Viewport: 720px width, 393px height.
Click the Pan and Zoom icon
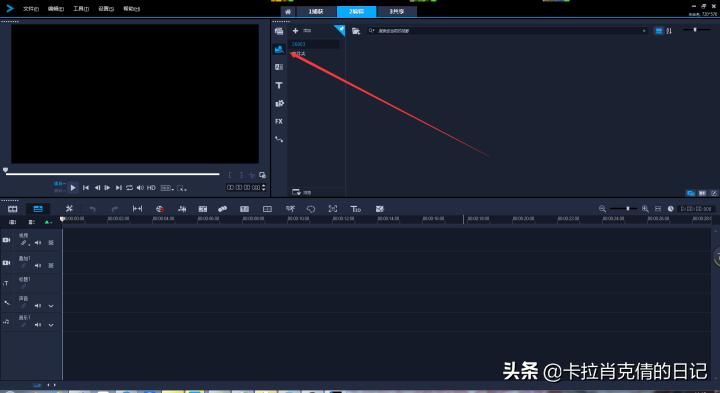333,209
